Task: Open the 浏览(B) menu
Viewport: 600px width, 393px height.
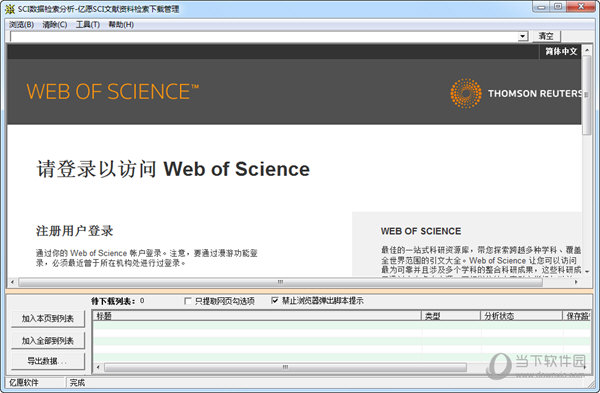Action: pyautogui.click(x=21, y=24)
